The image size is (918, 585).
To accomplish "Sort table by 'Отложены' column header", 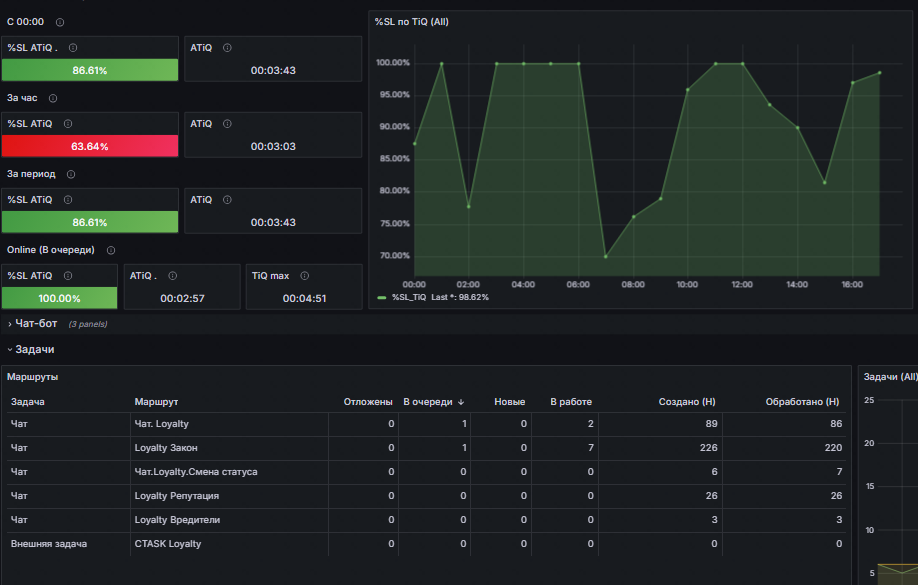I will click(x=368, y=402).
